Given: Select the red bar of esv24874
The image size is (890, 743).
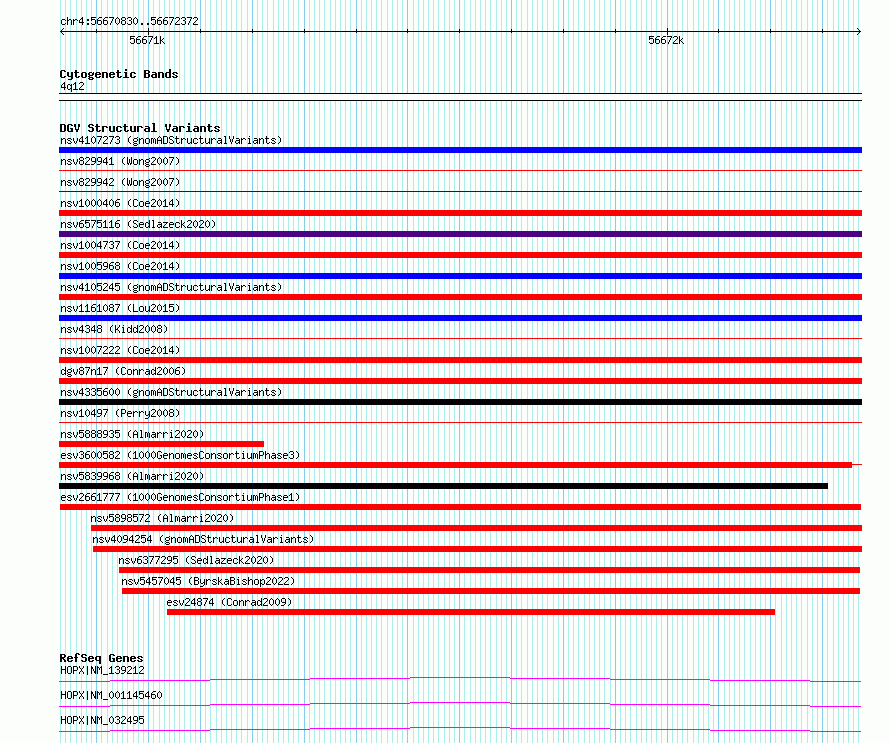Looking at the screenshot, I should (x=471, y=612).
